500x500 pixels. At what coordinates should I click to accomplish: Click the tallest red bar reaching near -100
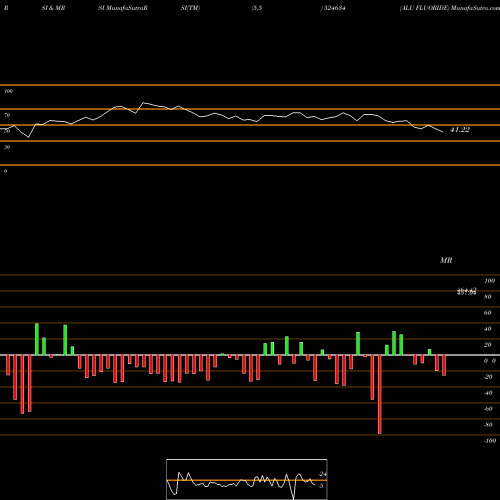coord(379,394)
